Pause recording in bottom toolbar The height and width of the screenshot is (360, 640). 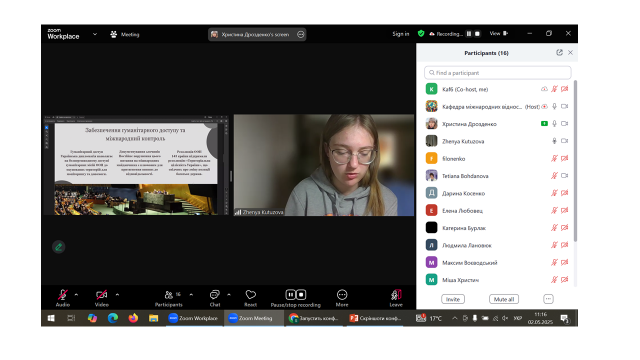[x=290, y=294]
